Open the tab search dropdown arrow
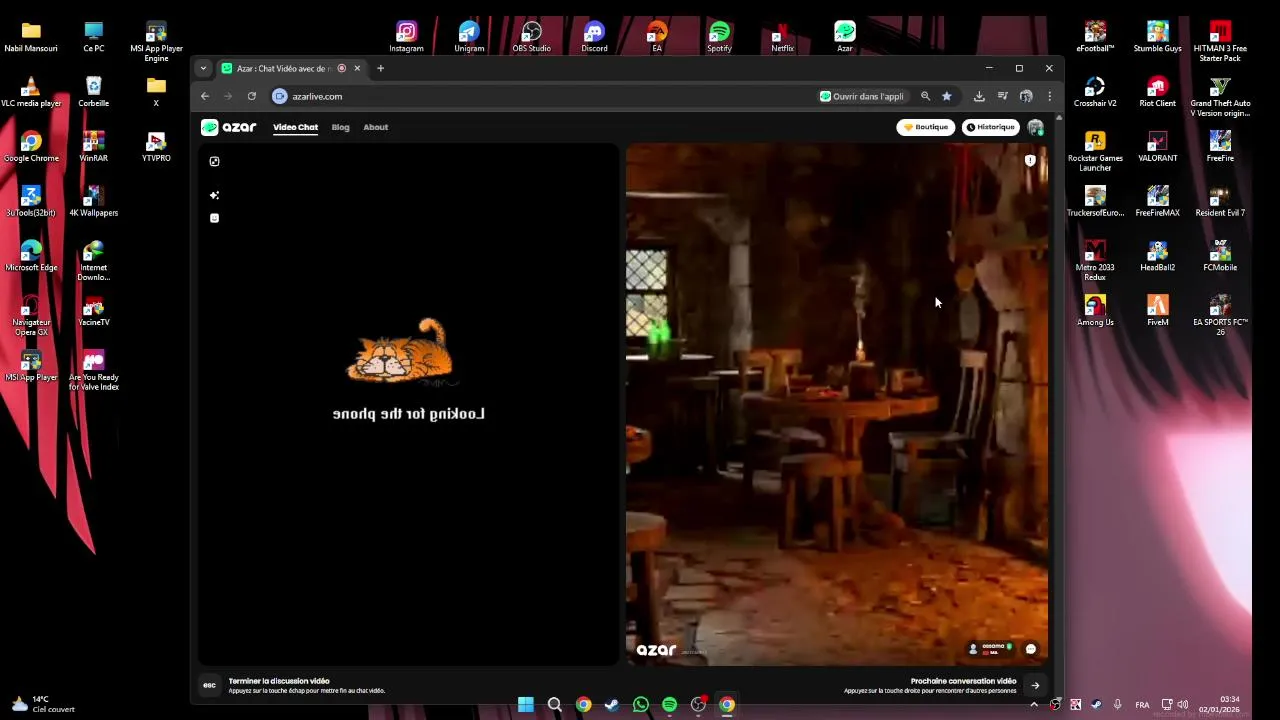Image resolution: width=1280 pixels, height=720 pixels. click(x=203, y=68)
